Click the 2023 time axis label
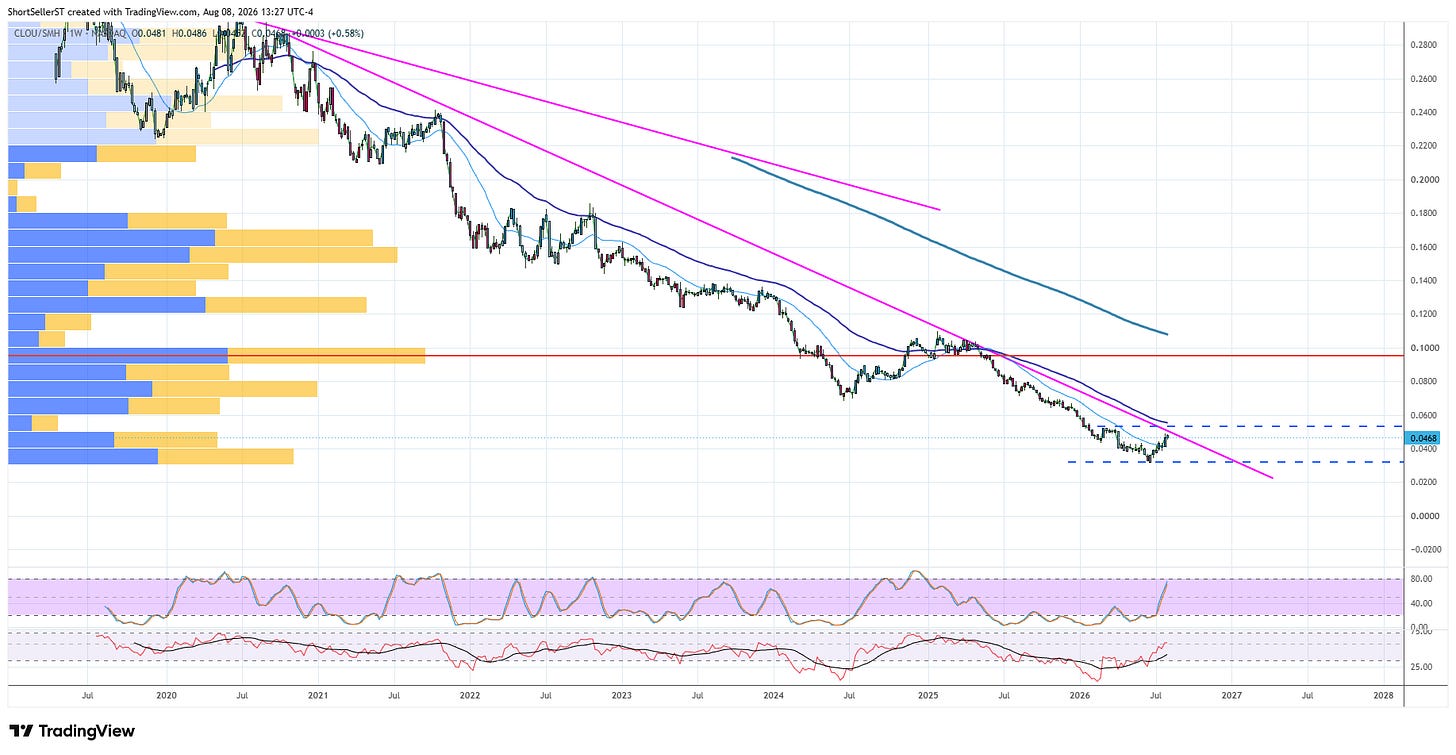The height and width of the screenshot is (755, 1456). [x=622, y=694]
